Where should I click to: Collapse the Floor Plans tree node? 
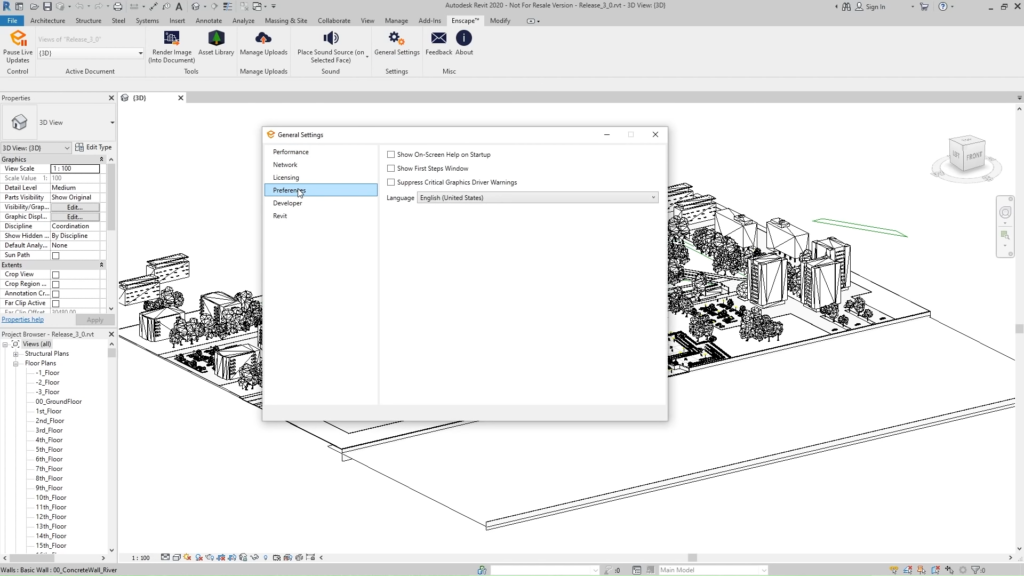16,363
